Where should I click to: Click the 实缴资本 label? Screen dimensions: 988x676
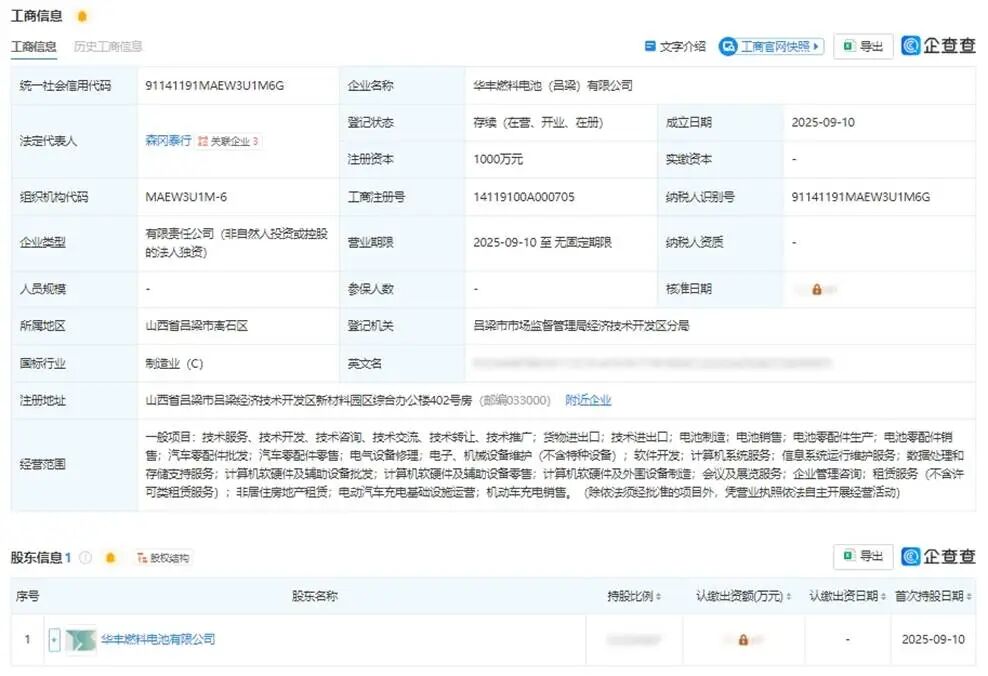point(689,159)
